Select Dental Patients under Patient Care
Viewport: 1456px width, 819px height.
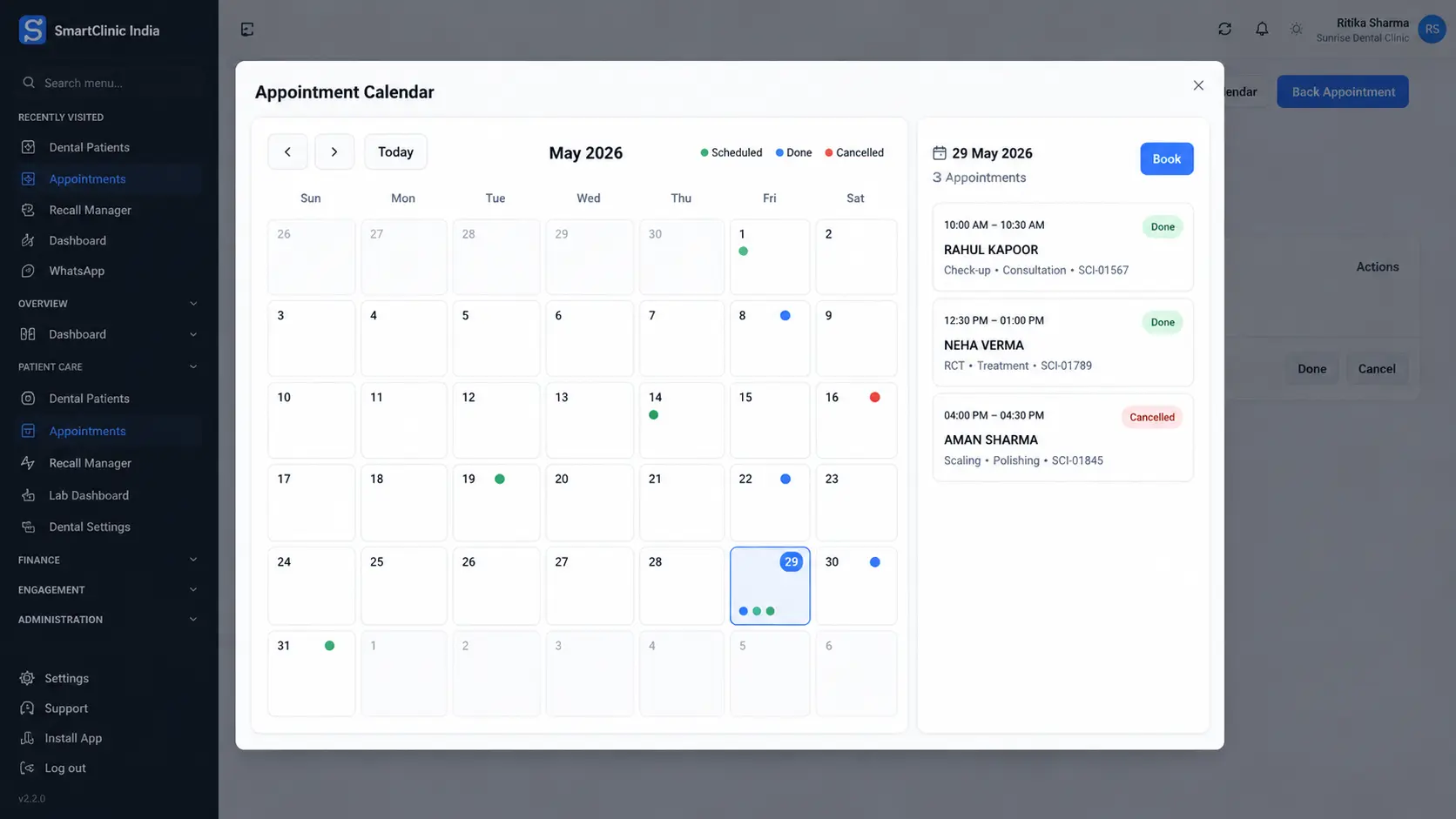click(109, 399)
